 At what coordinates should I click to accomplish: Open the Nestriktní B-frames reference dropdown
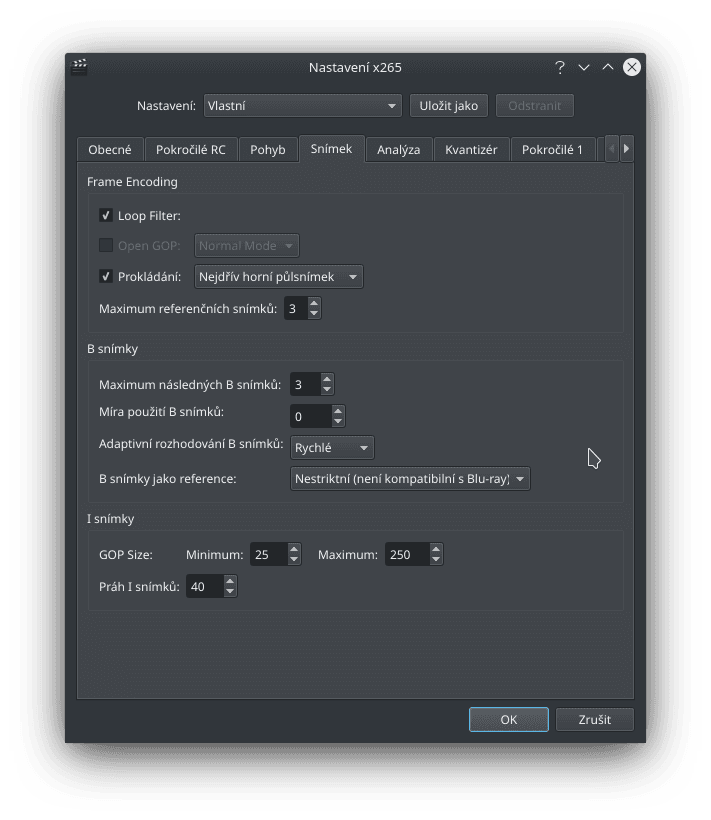pos(411,478)
